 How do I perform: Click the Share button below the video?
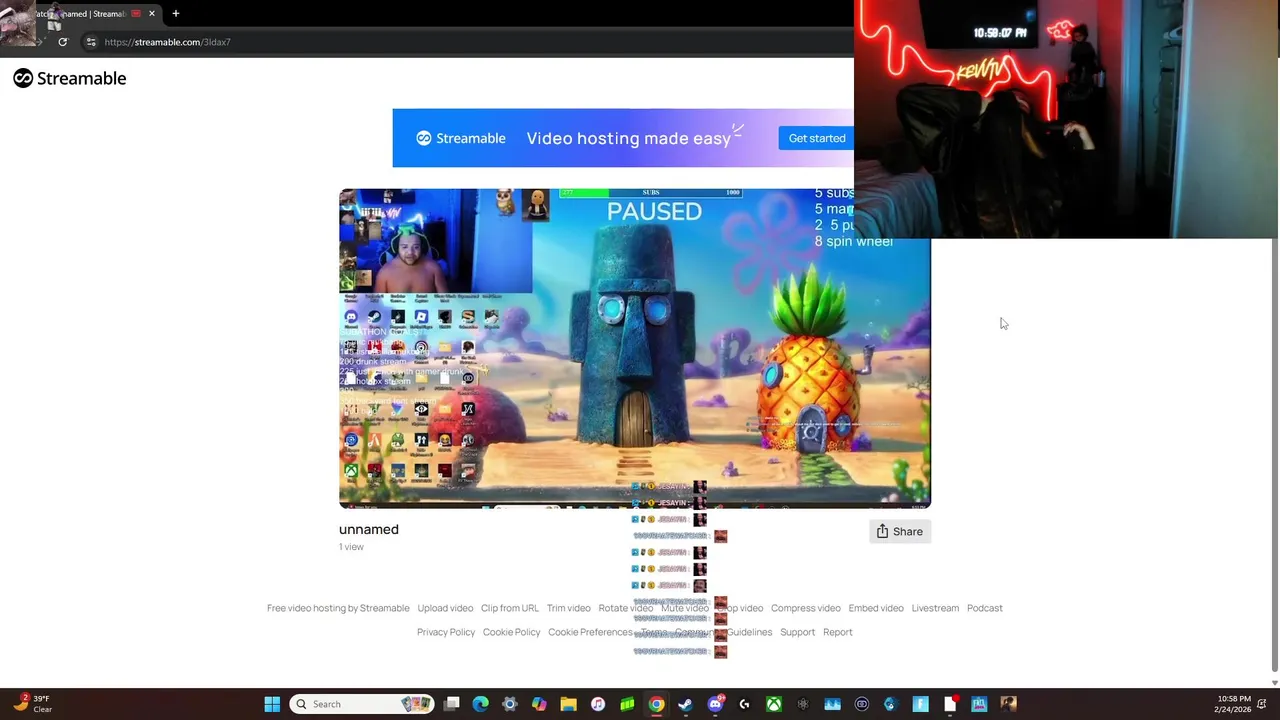click(x=899, y=532)
